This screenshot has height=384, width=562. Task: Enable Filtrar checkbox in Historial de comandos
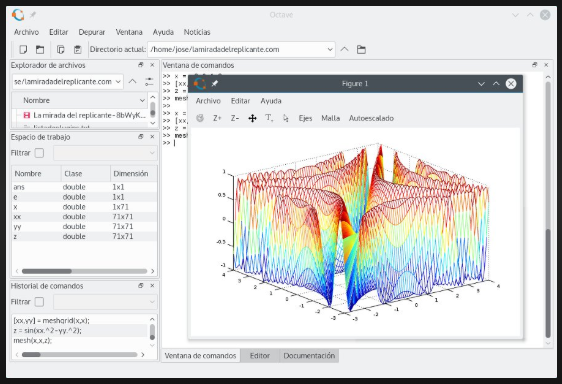pos(39,302)
